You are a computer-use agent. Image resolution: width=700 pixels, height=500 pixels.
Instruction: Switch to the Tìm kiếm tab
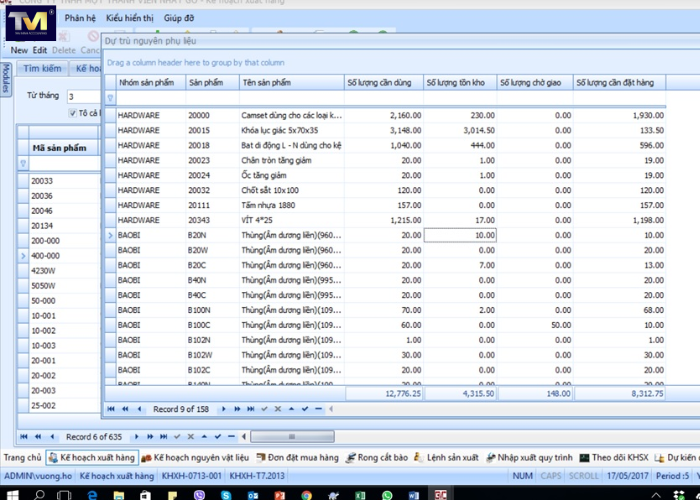coord(42,68)
